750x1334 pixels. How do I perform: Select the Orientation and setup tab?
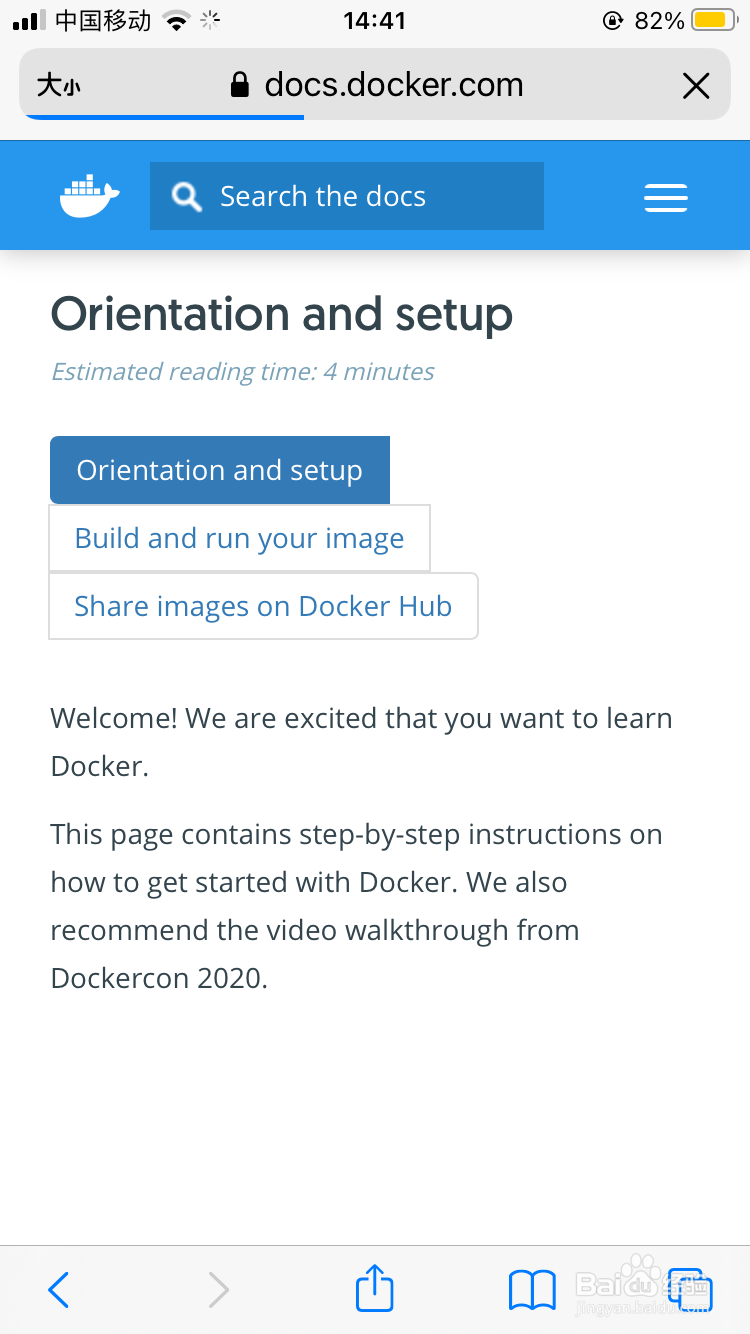tap(220, 470)
